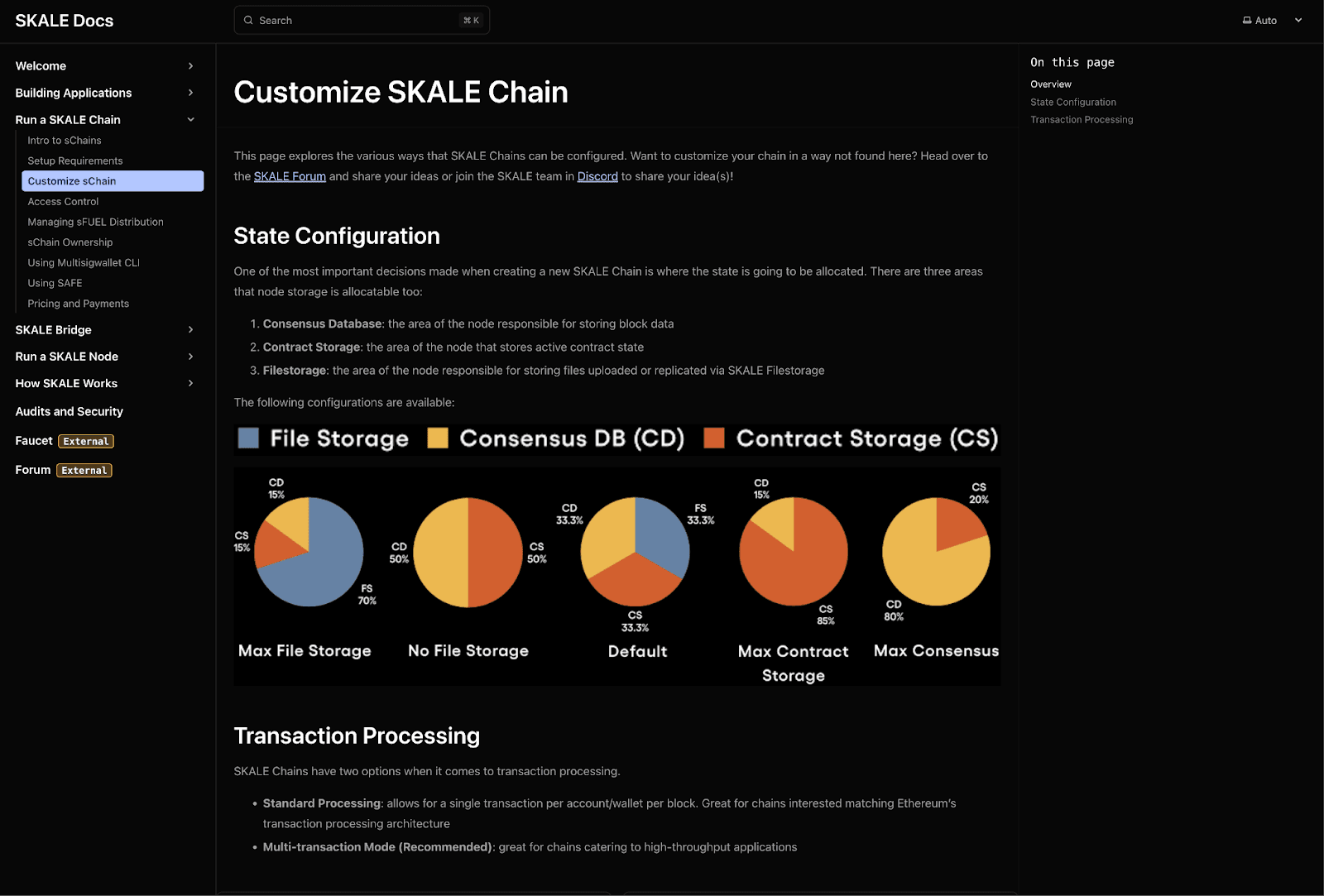
Task: Follow the Discord link
Action: click(x=597, y=176)
